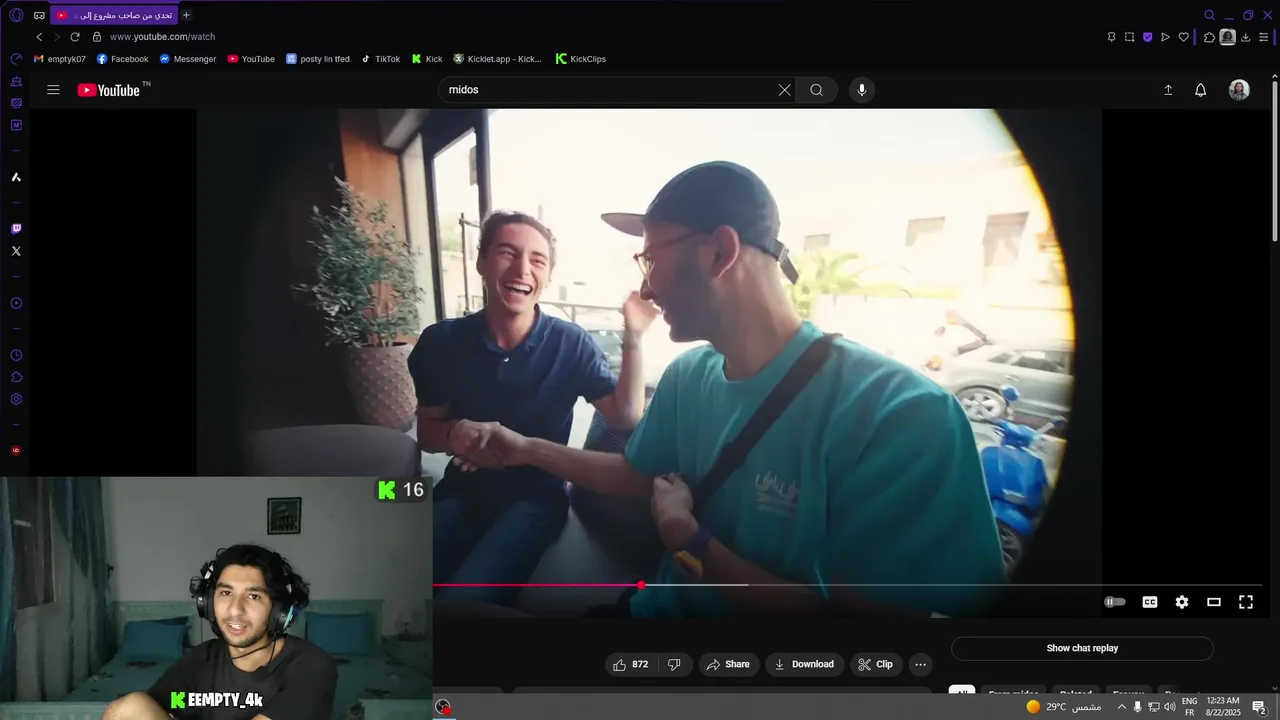1280x720 pixels.
Task: Select the active YouTube browser tab
Action: [114, 15]
